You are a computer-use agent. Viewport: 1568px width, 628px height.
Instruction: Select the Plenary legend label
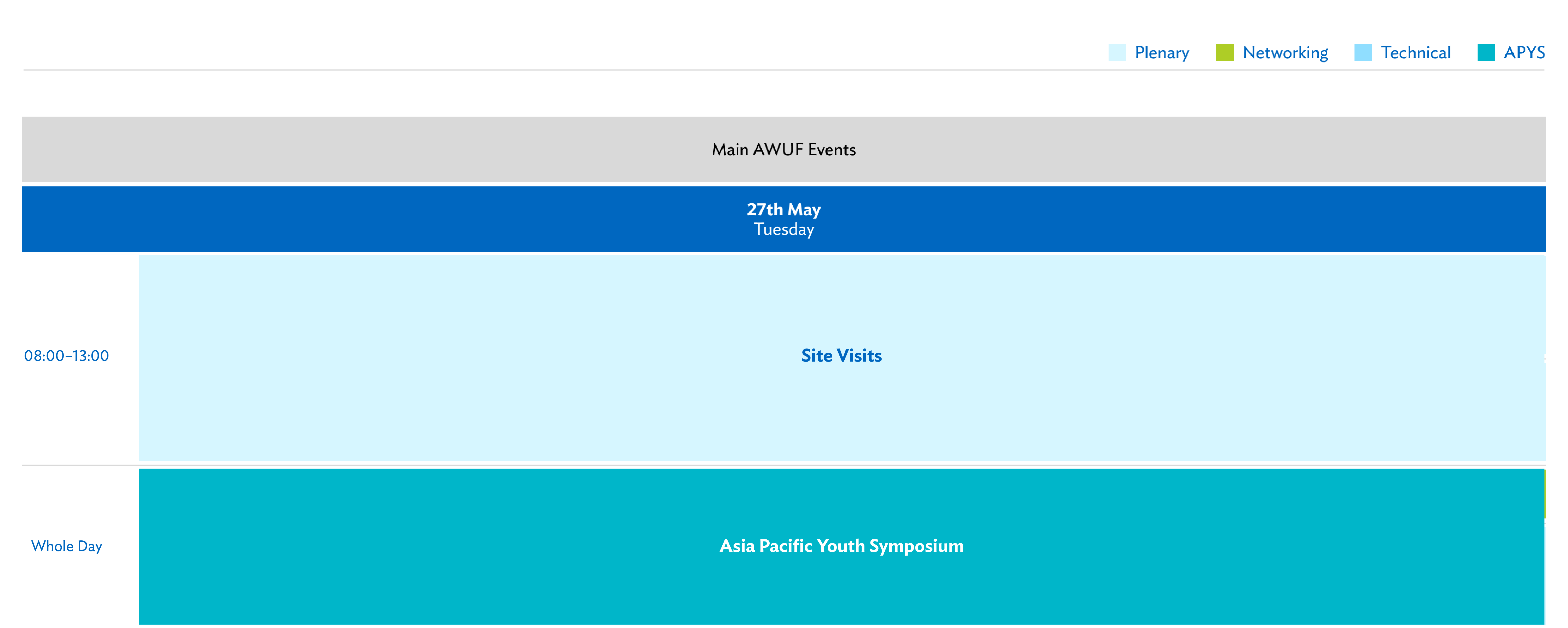(1161, 53)
